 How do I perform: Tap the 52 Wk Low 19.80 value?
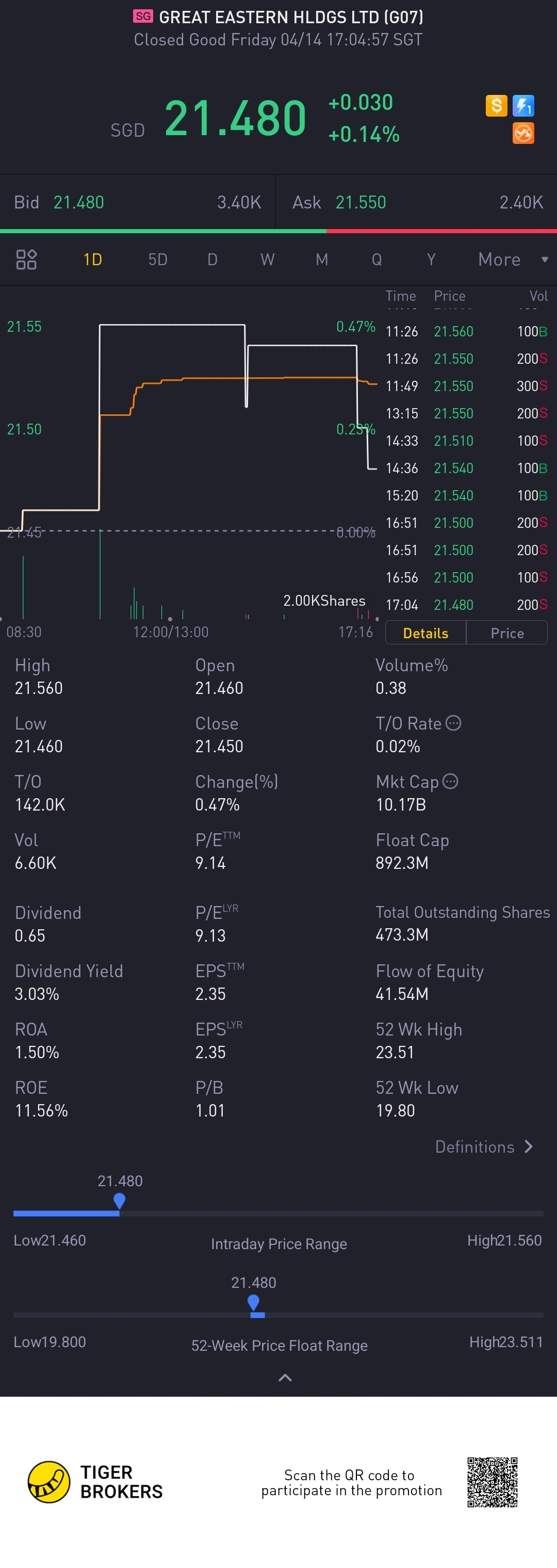(x=395, y=1110)
